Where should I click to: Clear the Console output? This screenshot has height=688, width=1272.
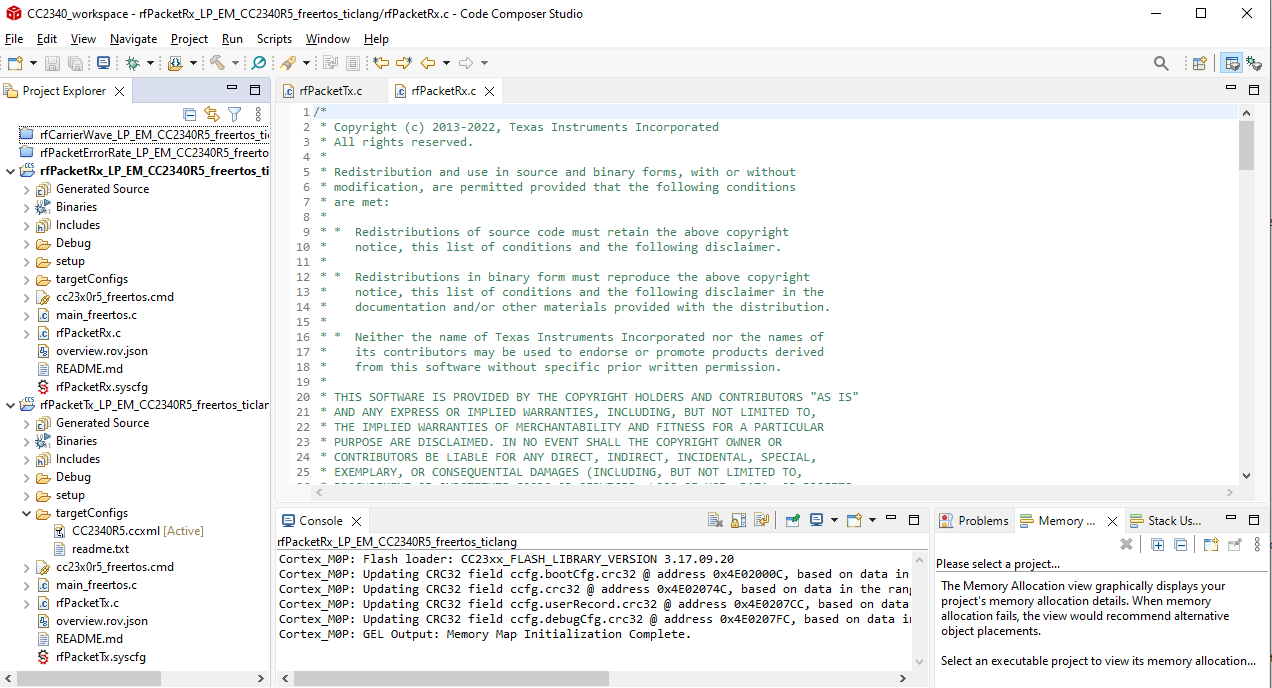click(715, 520)
